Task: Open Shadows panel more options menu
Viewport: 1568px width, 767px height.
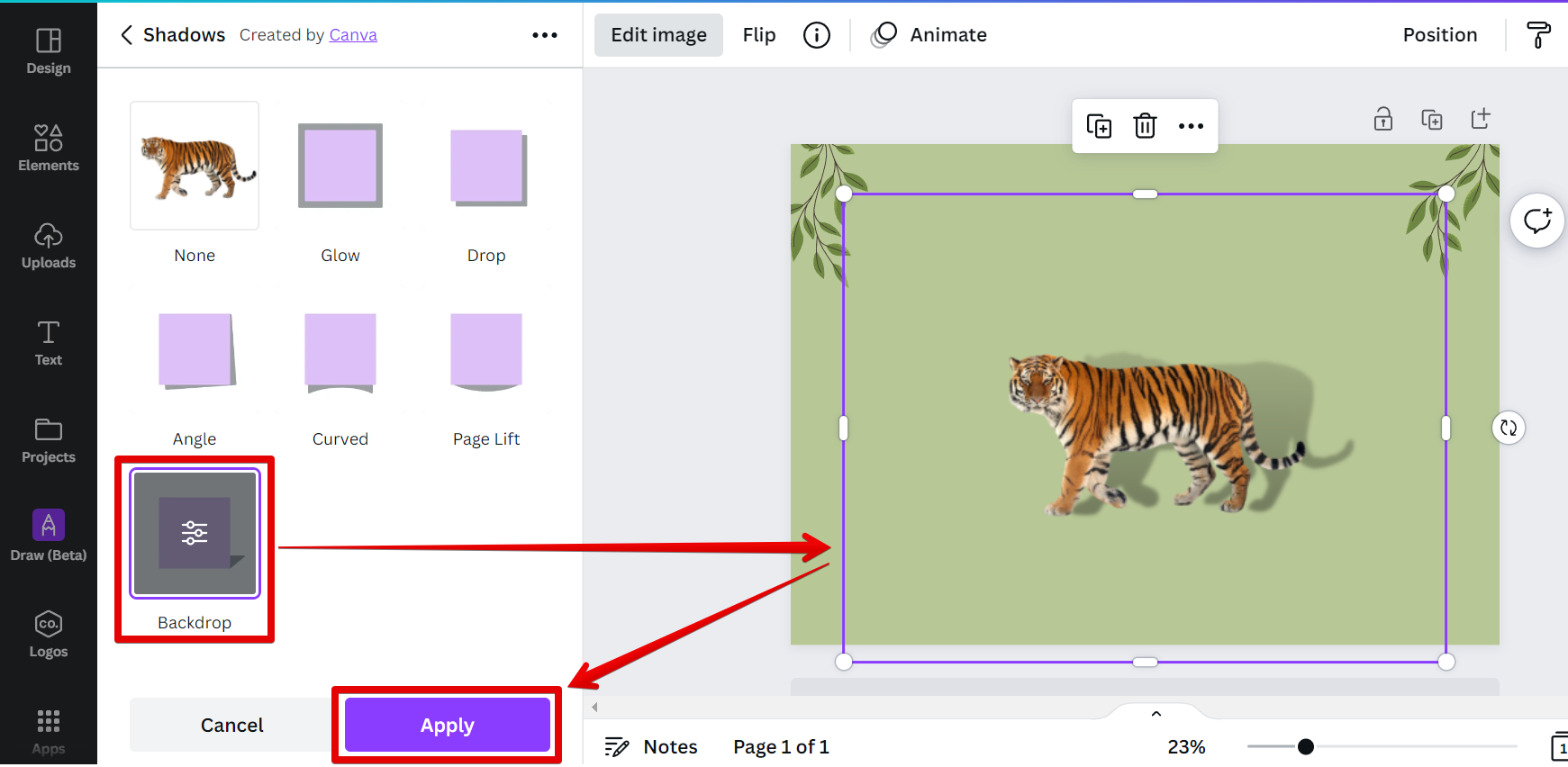Action: pos(544,35)
